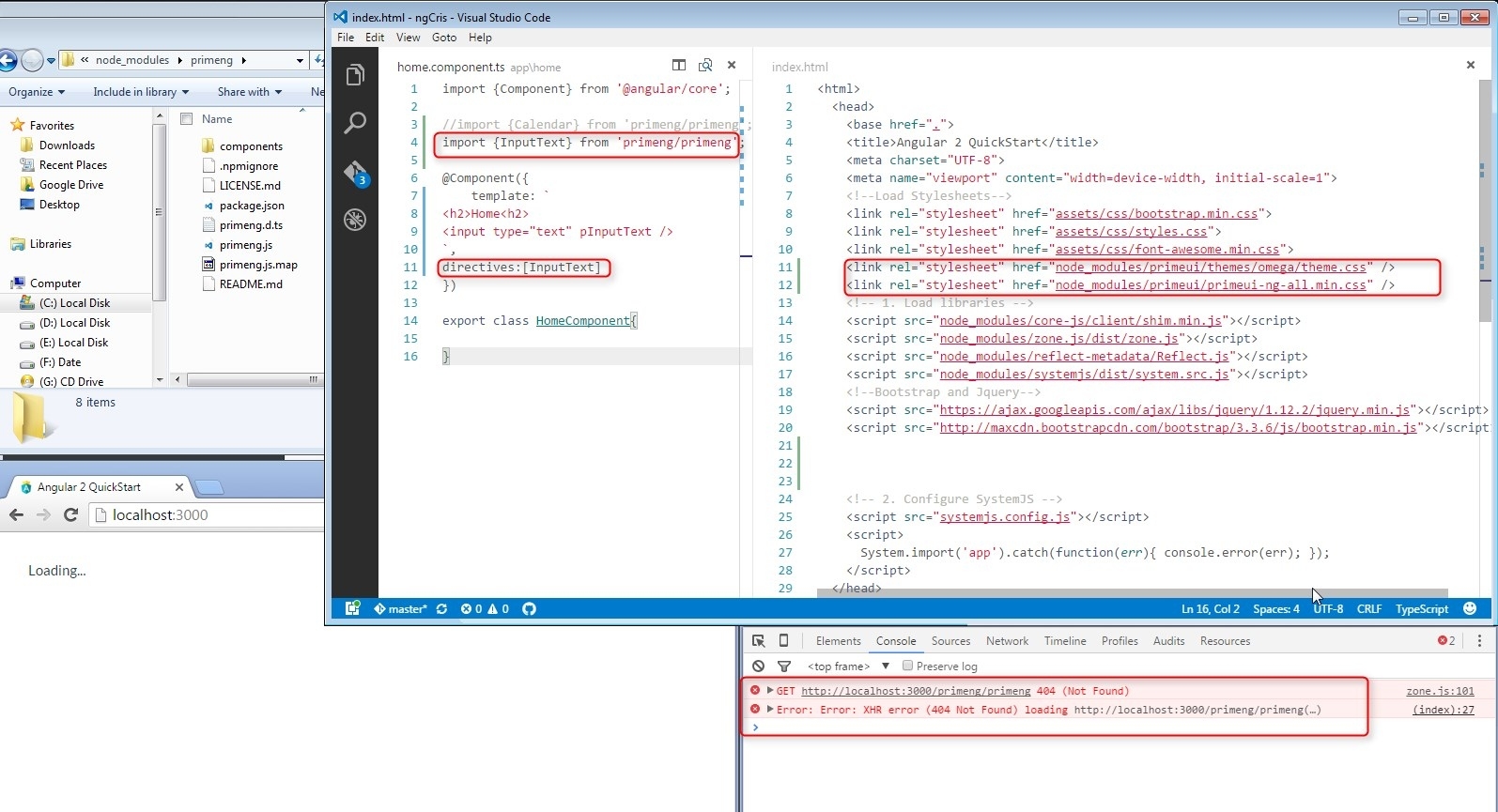Open the Help menu in VS Code
1498x812 pixels.
click(480, 38)
